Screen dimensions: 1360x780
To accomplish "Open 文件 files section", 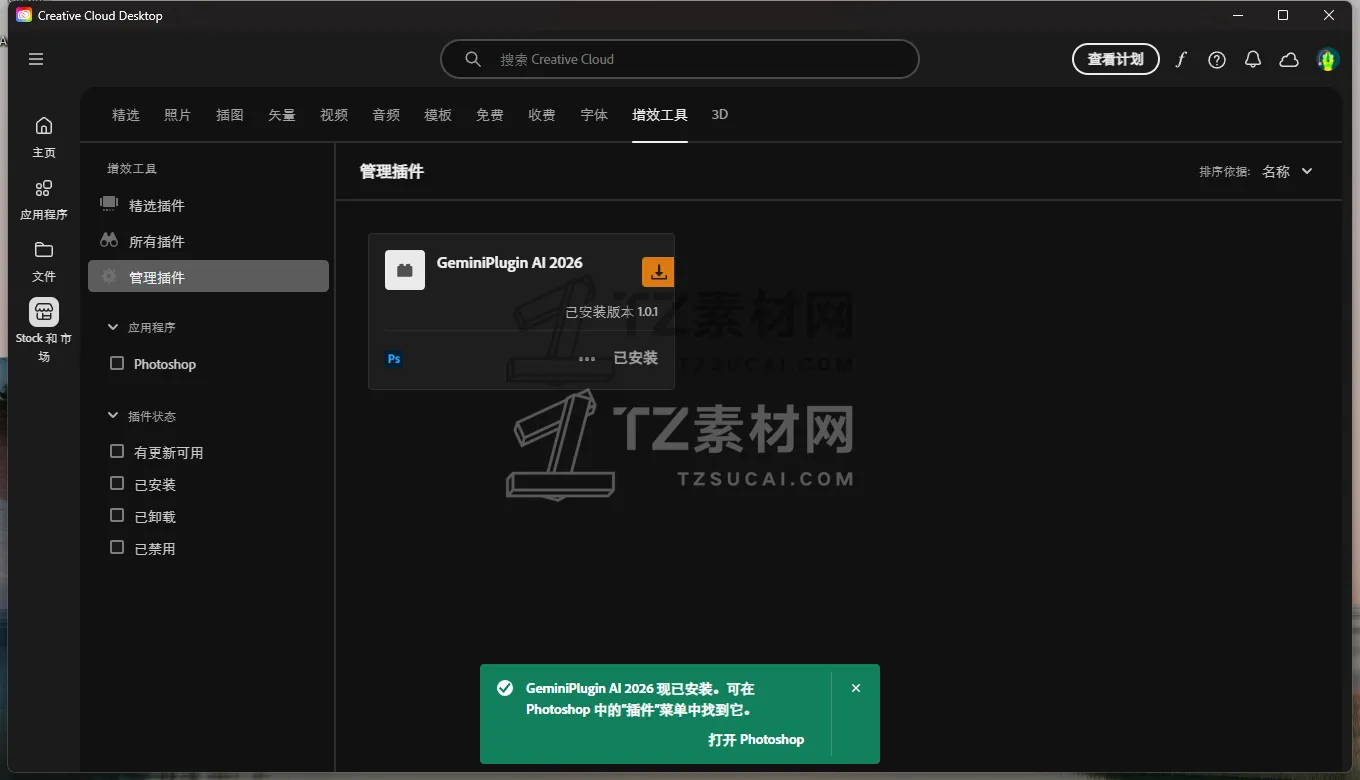I will point(44,261).
